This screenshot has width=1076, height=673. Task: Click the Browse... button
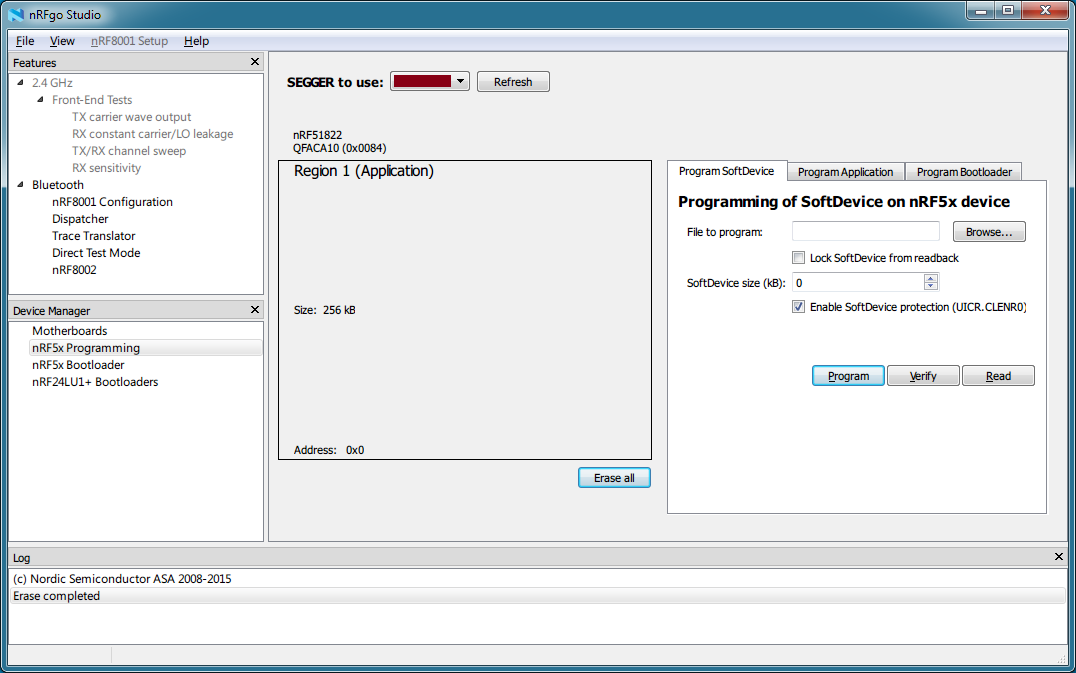[x=989, y=232]
